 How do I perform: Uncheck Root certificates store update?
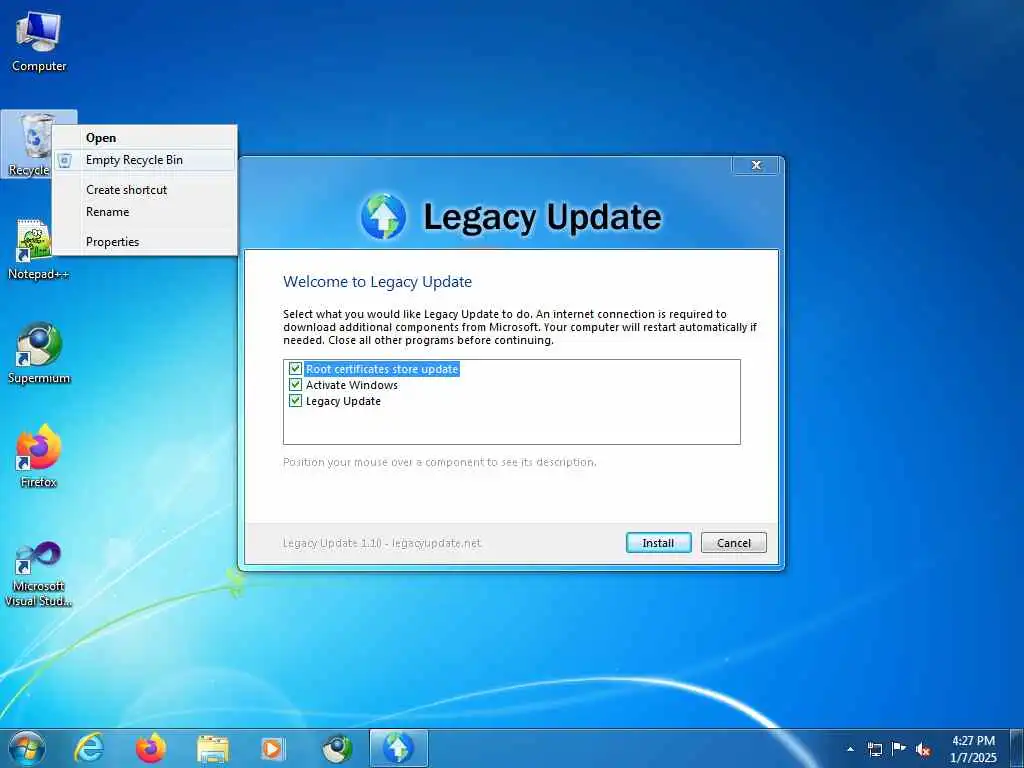[295, 369]
